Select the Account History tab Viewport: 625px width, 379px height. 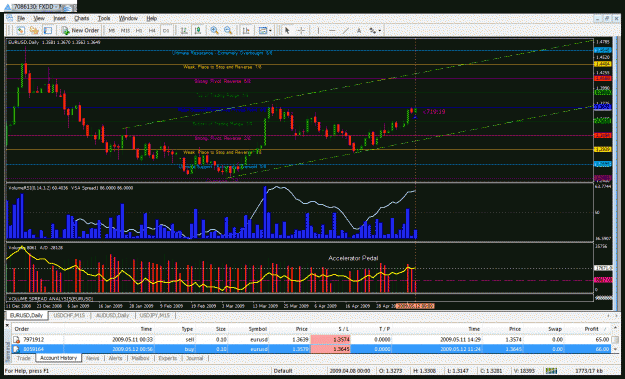click(x=58, y=358)
